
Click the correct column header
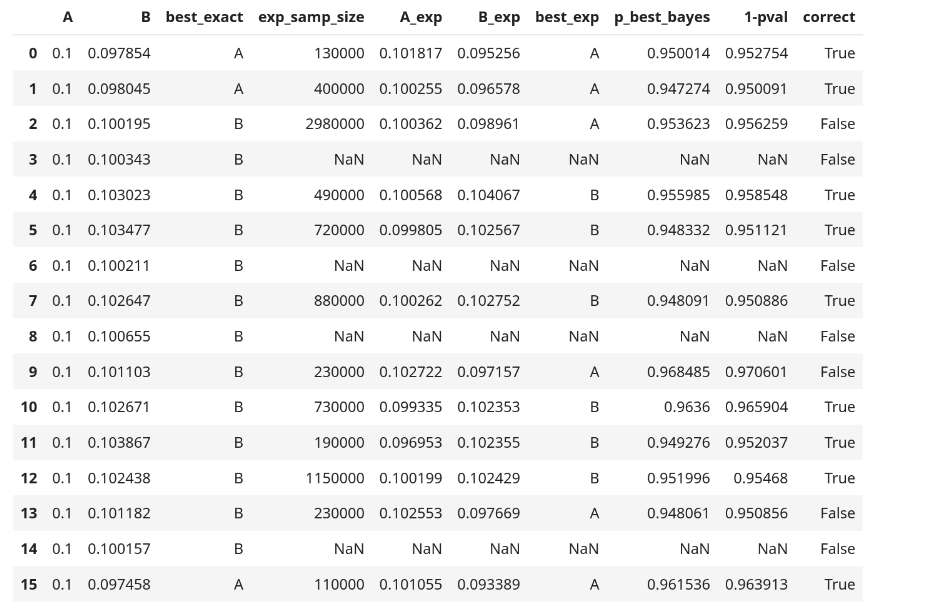829,18
